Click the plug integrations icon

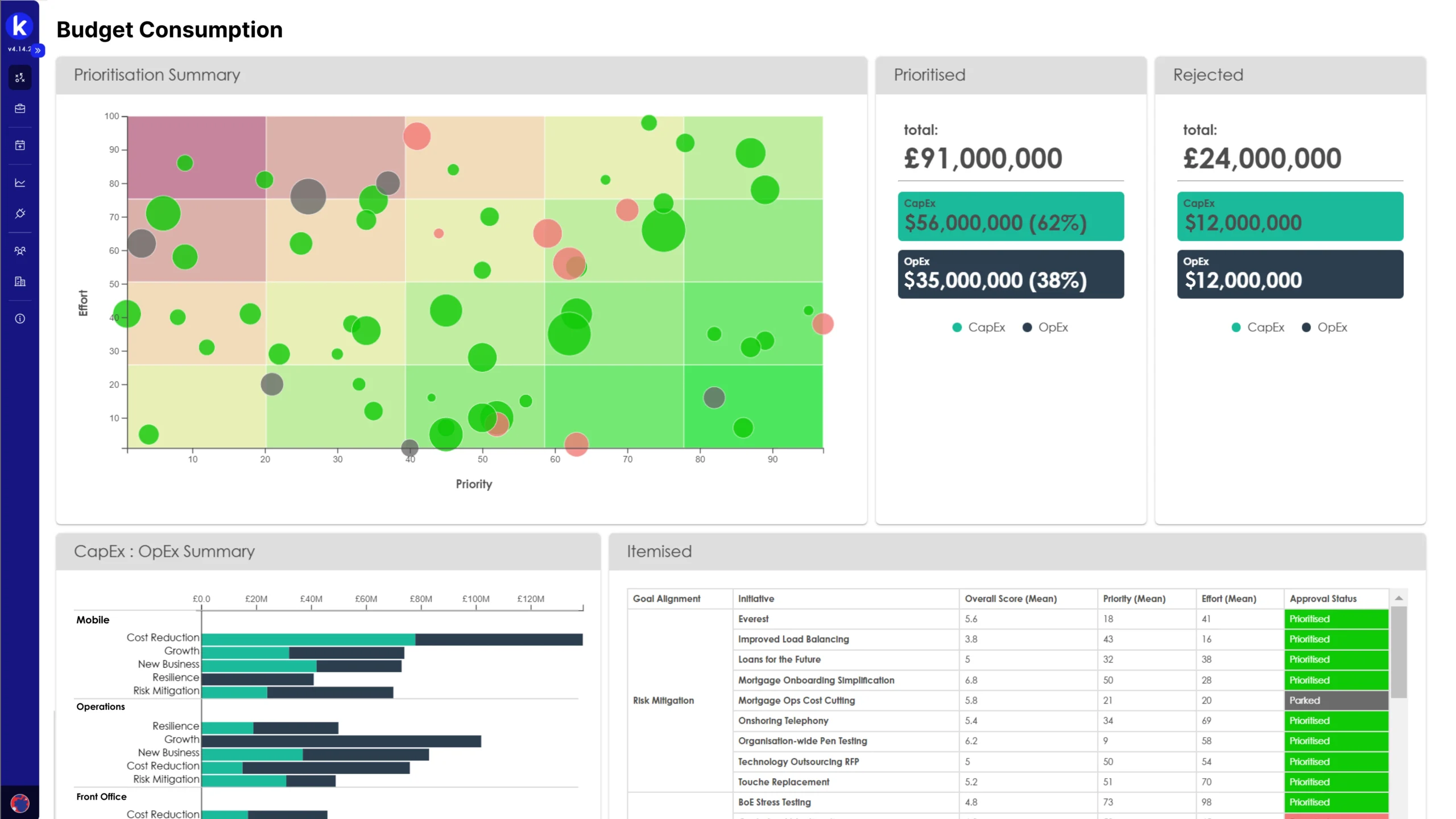(x=20, y=213)
